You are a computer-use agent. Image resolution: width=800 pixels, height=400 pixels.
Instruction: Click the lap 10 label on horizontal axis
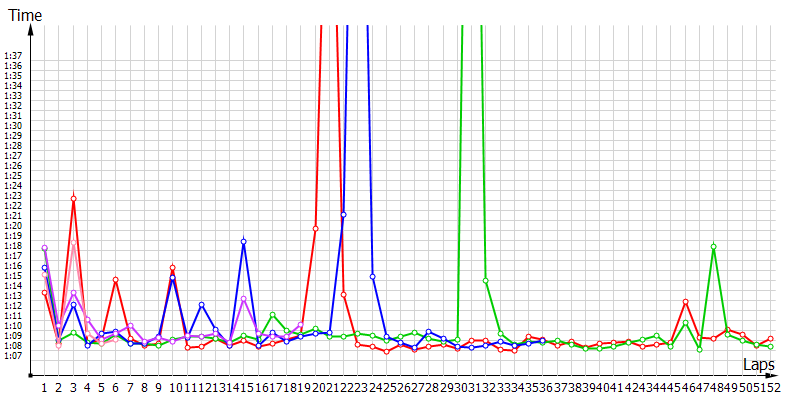pos(173,387)
